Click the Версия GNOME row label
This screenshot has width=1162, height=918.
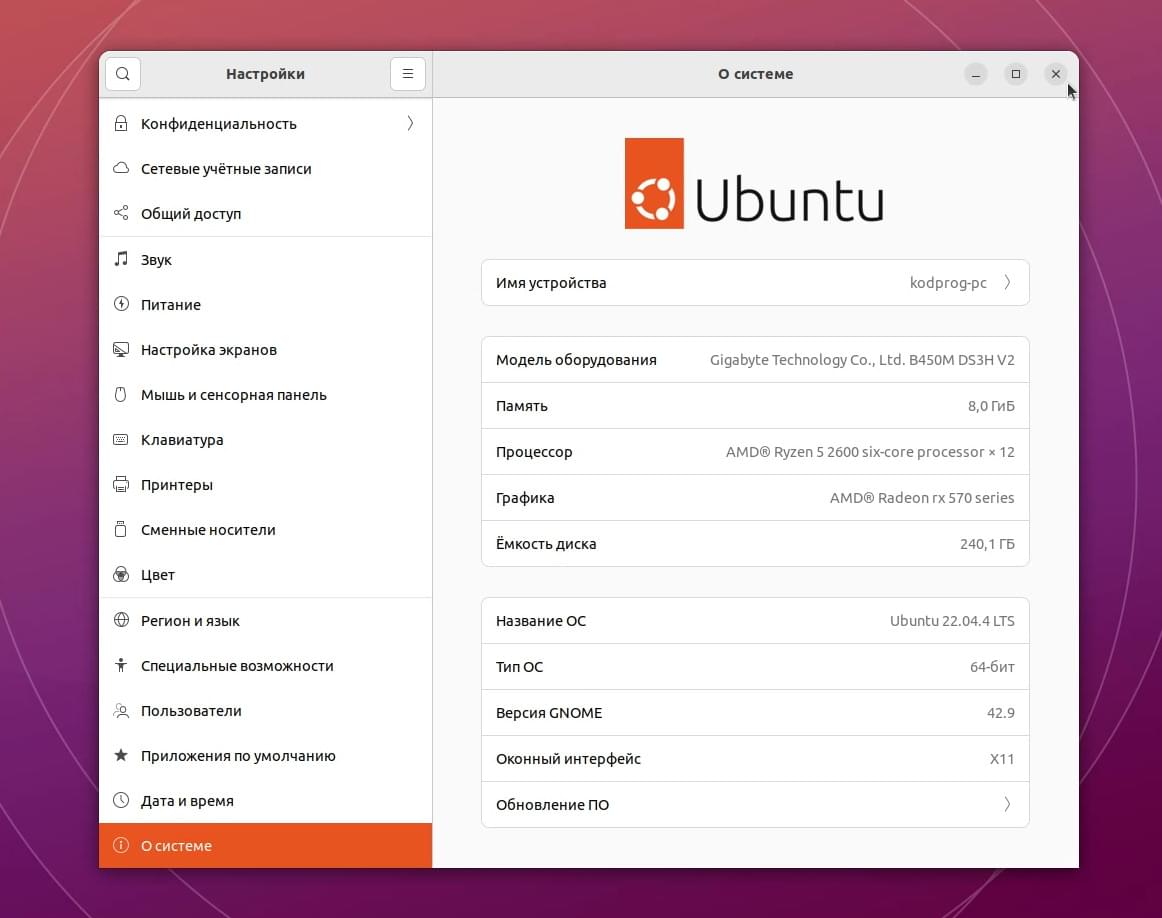click(x=548, y=713)
